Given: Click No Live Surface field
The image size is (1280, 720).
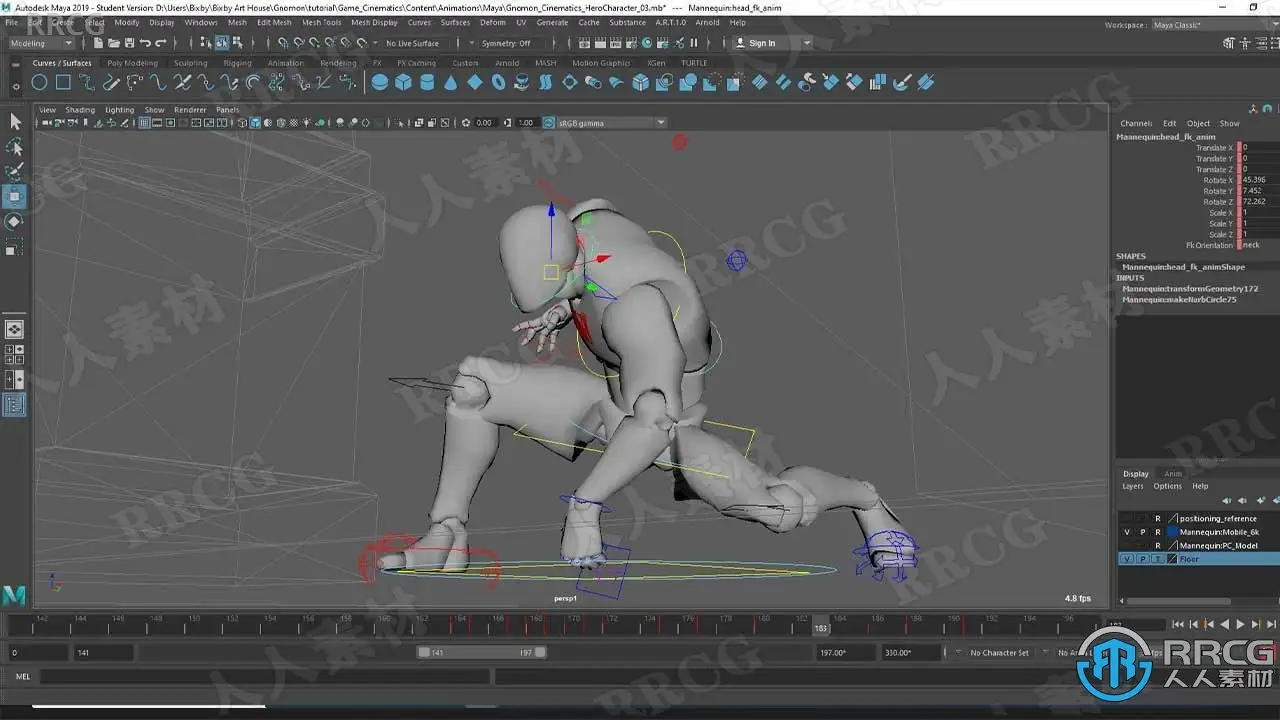Looking at the screenshot, I should tap(413, 43).
